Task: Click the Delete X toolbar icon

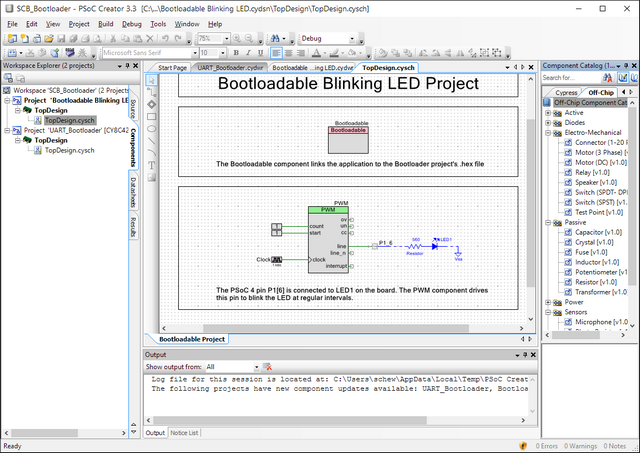Action: (x=150, y=39)
